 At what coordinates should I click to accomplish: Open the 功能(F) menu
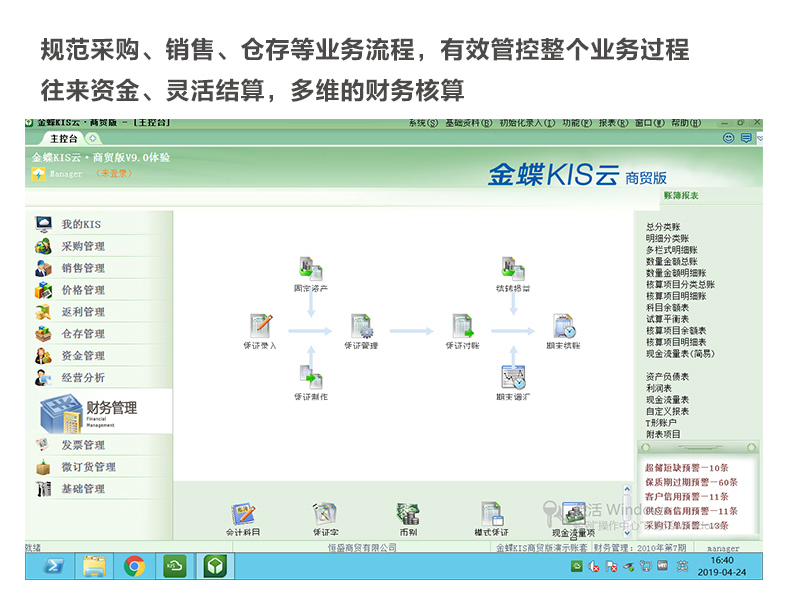click(x=577, y=123)
